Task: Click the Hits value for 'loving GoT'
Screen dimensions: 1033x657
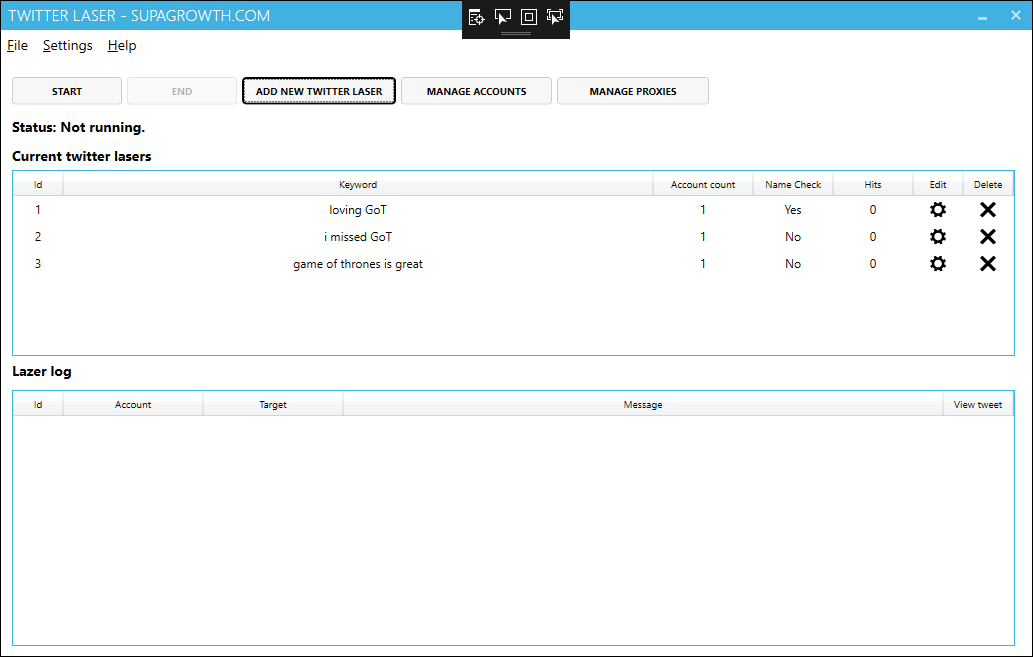Action: pyautogui.click(x=873, y=210)
